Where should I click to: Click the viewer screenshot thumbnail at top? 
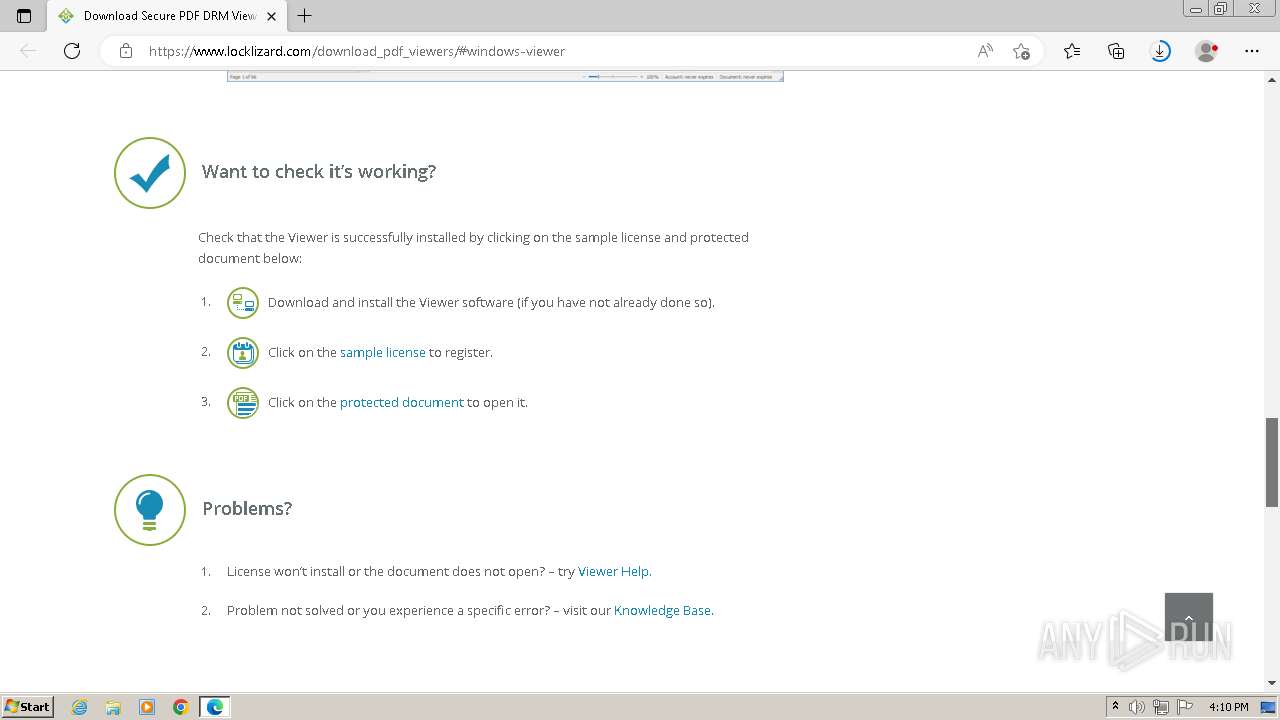click(x=505, y=76)
